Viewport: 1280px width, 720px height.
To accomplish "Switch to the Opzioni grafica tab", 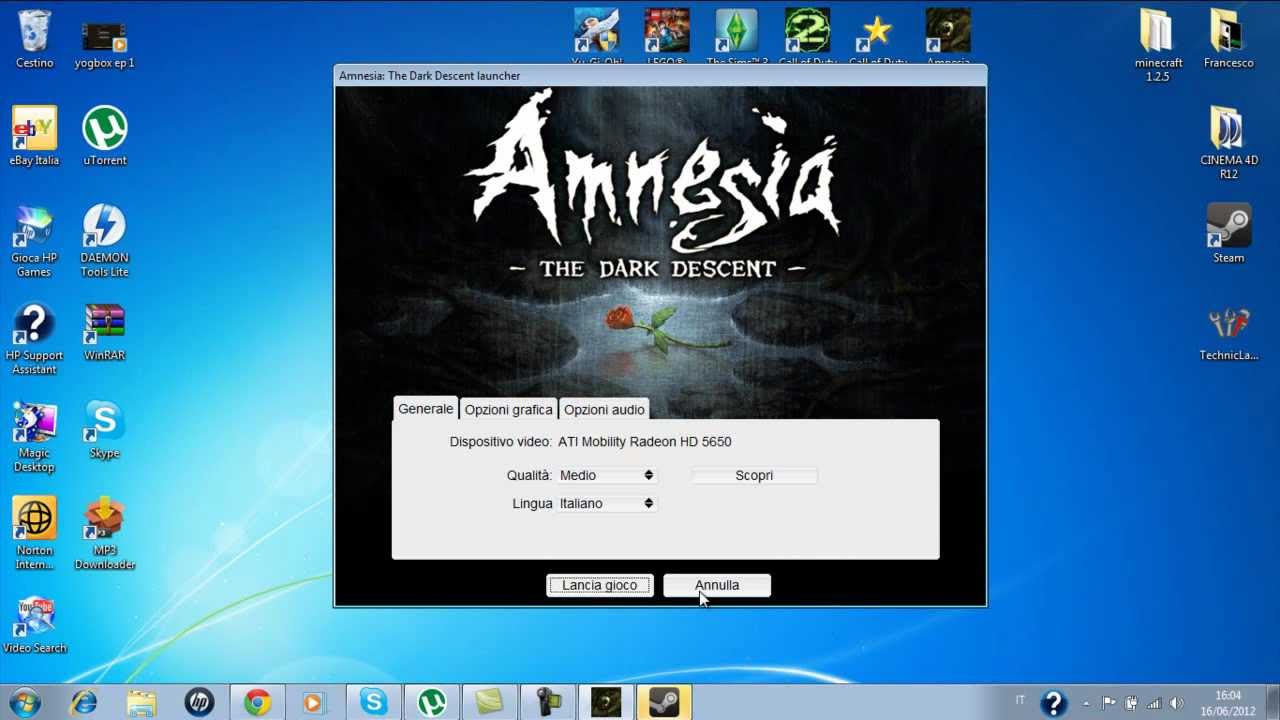I will click(508, 409).
